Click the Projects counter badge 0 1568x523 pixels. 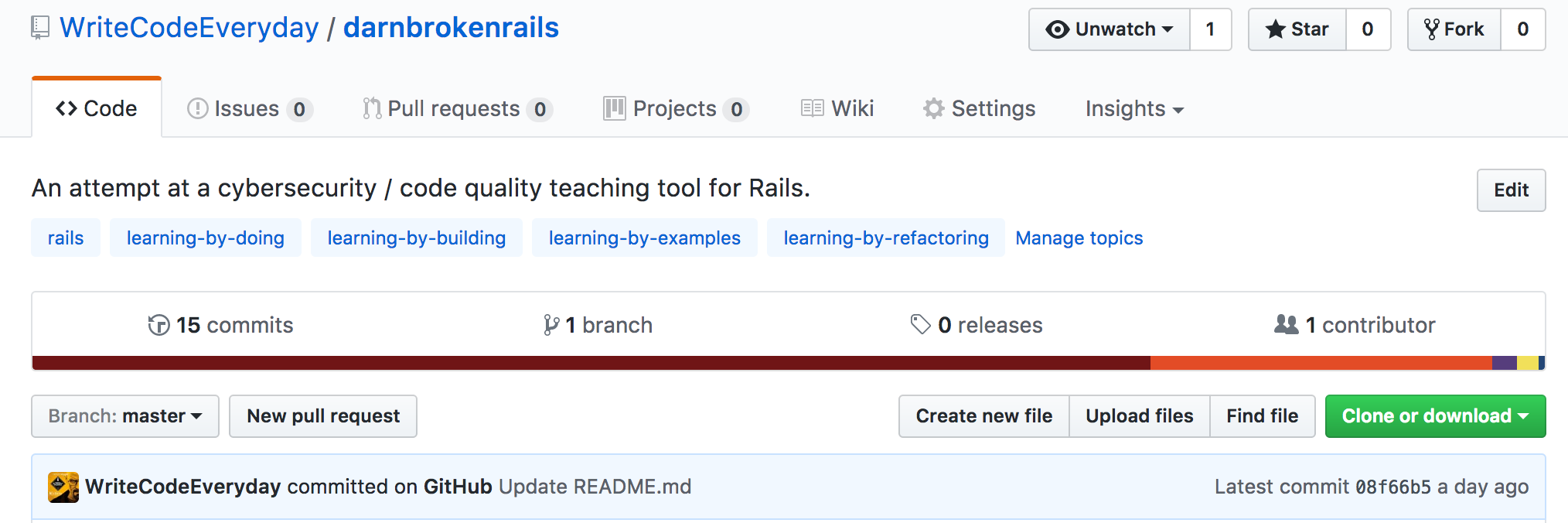click(x=737, y=110)
